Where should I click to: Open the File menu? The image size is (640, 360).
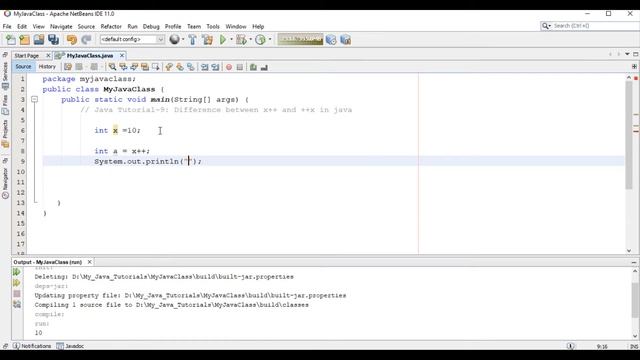[x=7, y=27]
